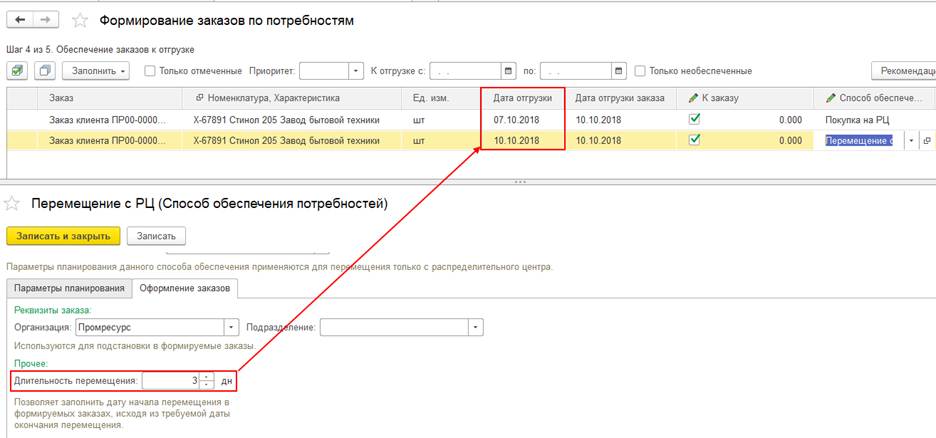Viewport: 936px width, 438px height.
Task: Click the К заказу column header
Action: (747, 98)
